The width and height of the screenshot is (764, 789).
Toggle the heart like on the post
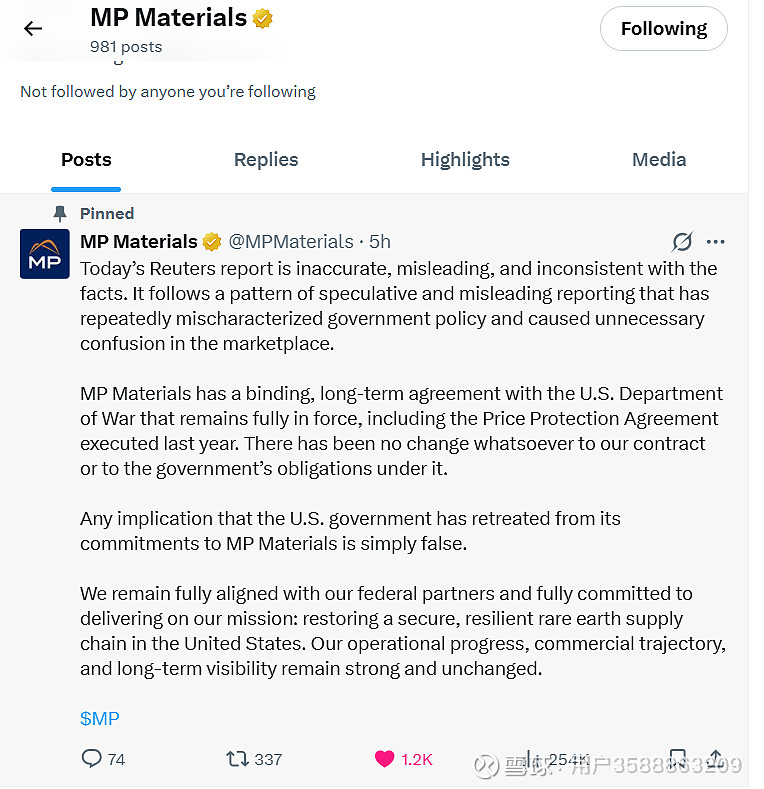click(385, 759)
